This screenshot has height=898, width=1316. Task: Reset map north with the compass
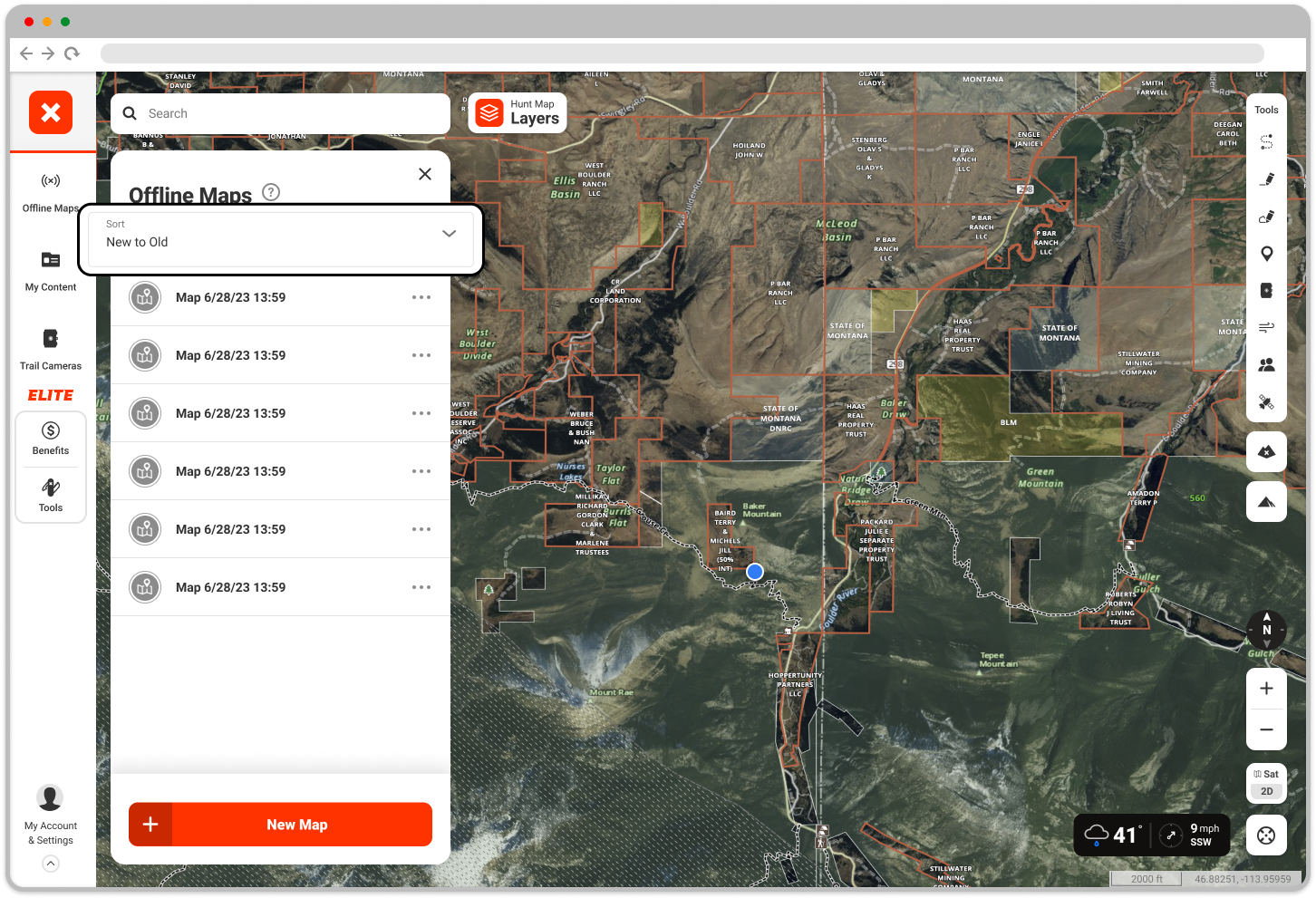[1266, 630]
